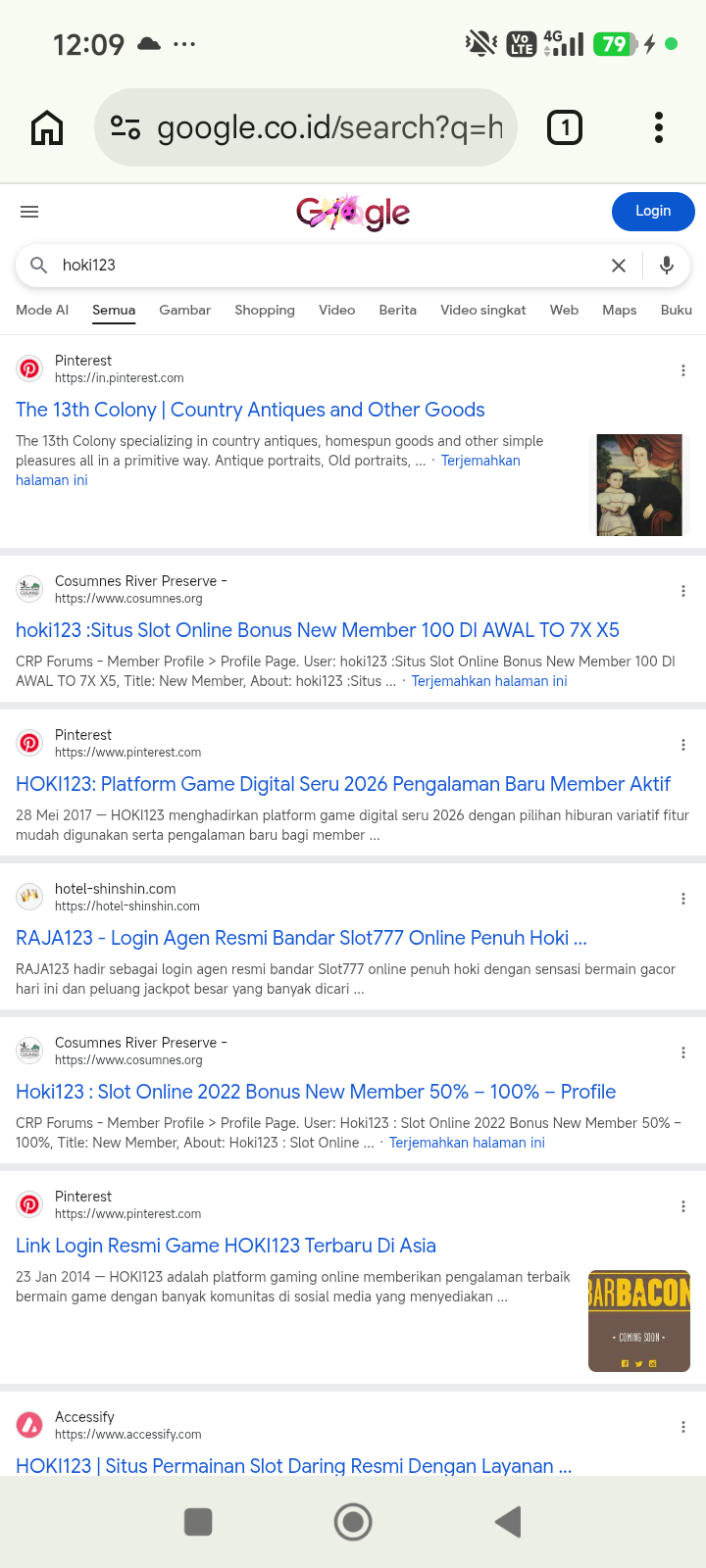The width and height of the screenshot is (706, 1568).
Task: Tap the antique portrait painting thumbnail
Action: (x=639, y=485)
